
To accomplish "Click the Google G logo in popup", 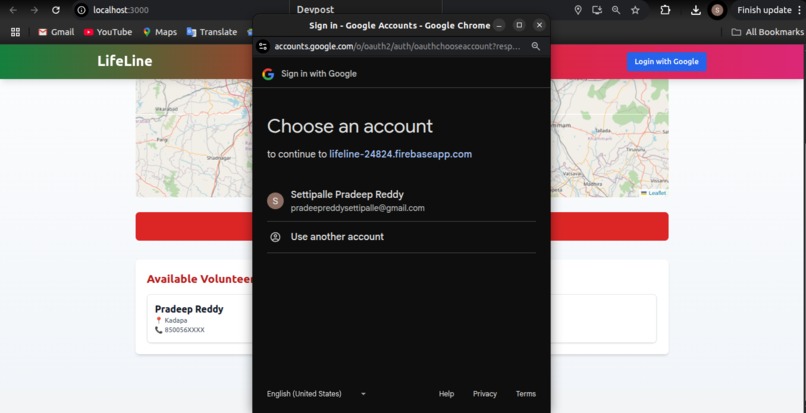I will (x=268, y=74).
